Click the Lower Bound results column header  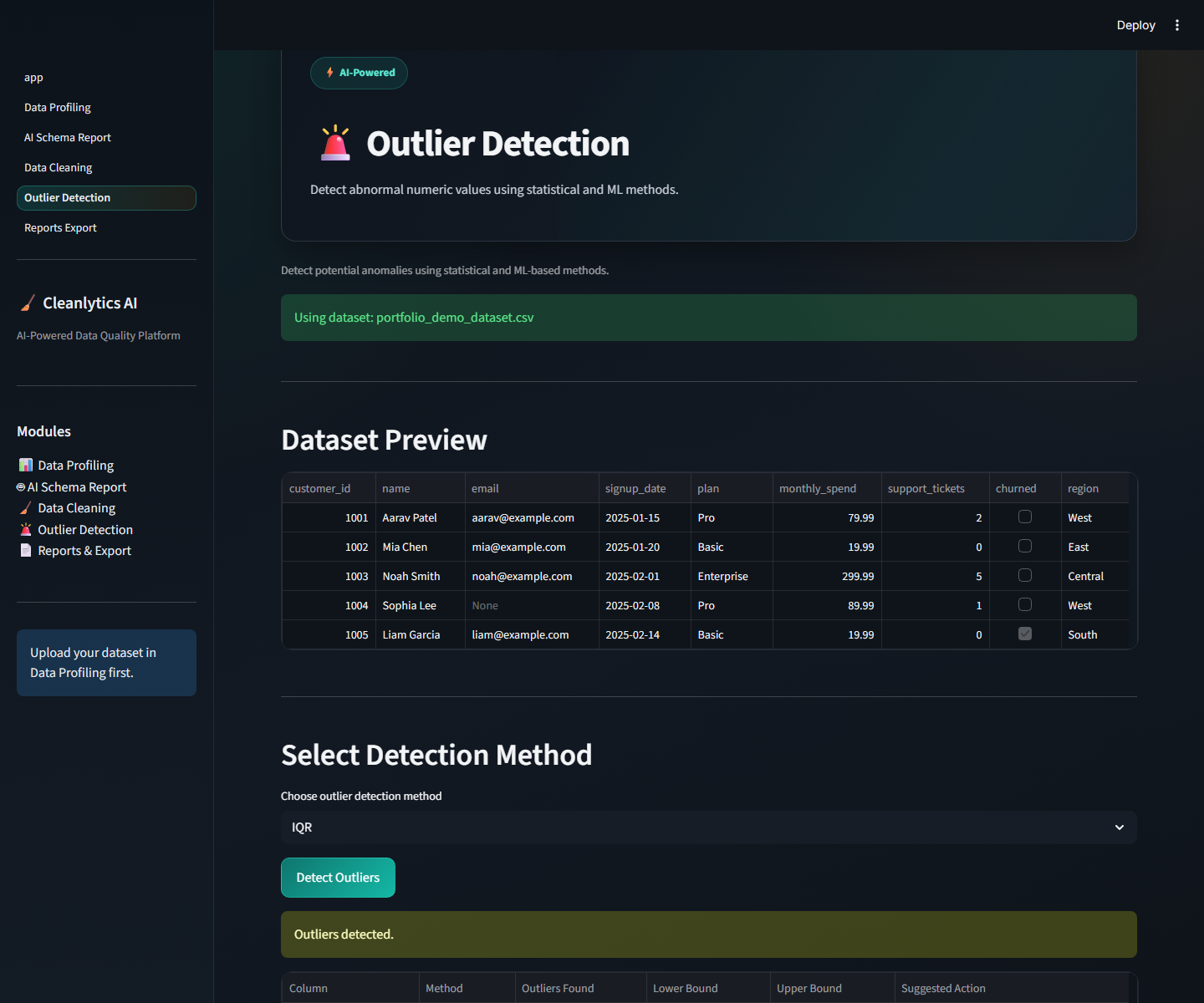708,988
